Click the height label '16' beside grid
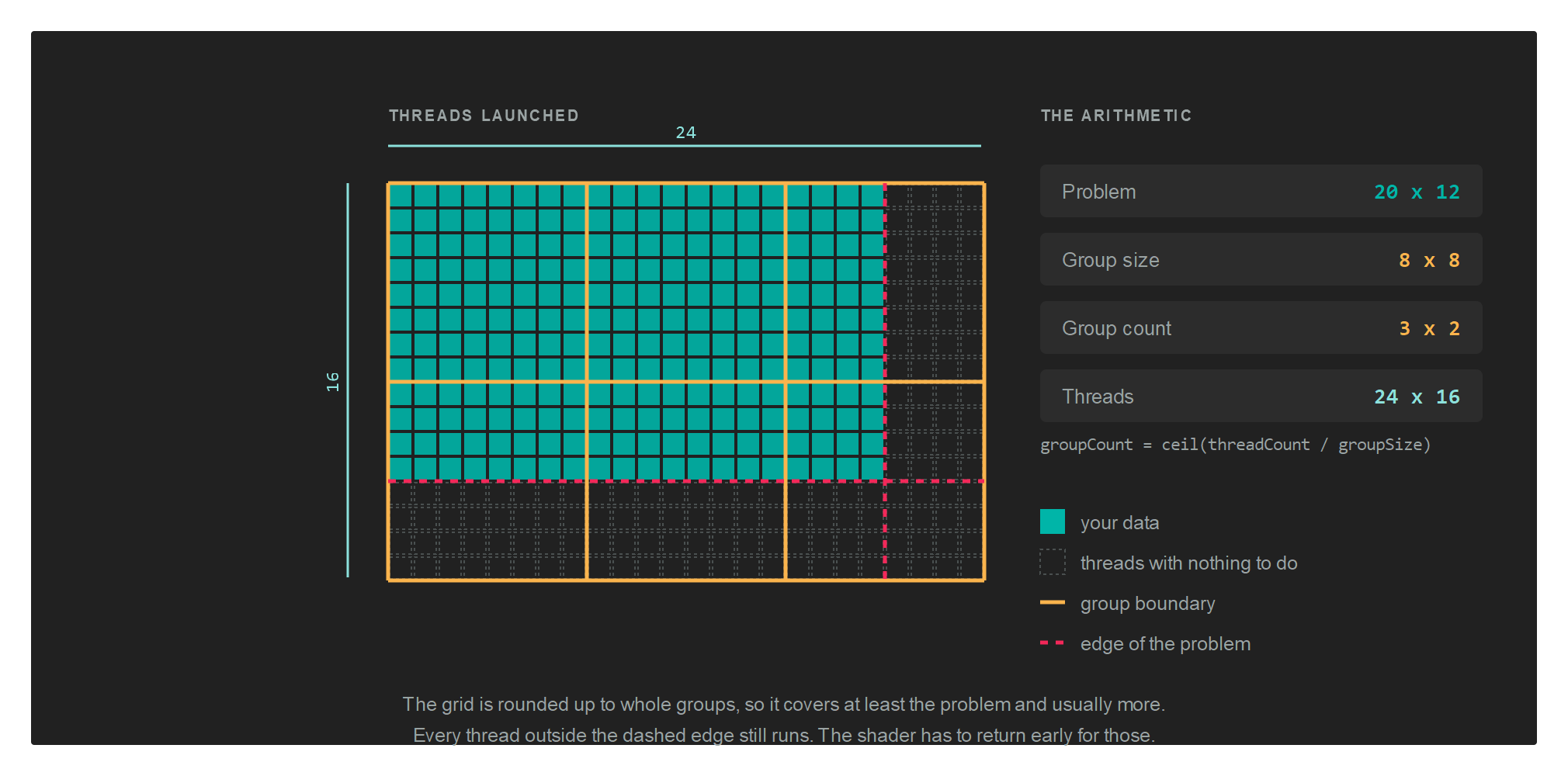The width and height of the screenshot is (1568, 776). tap(333, 381)
